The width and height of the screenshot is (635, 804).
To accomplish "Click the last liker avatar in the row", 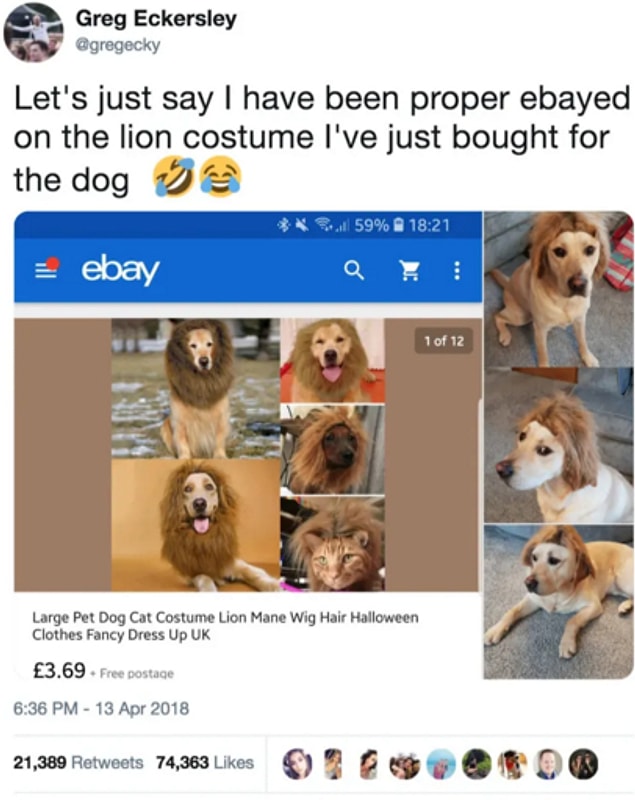I will 584,763.
